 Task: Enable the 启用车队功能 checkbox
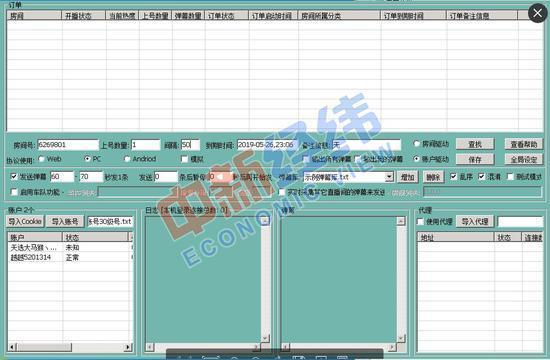point(14,192)
